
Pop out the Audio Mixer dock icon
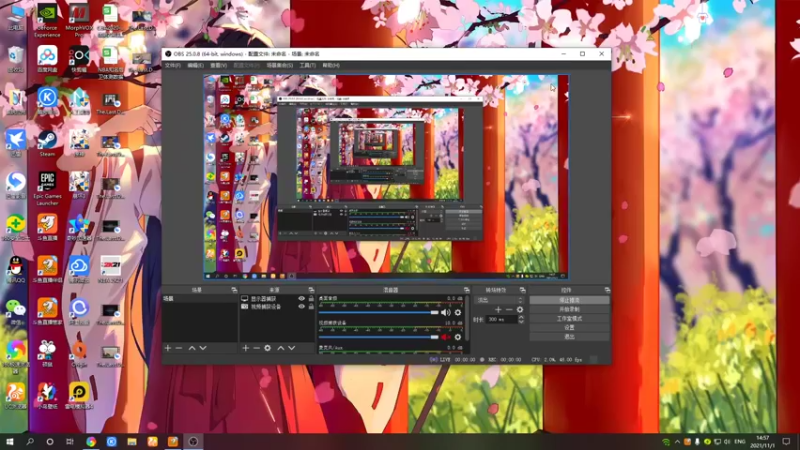click(x=466, y=290)
